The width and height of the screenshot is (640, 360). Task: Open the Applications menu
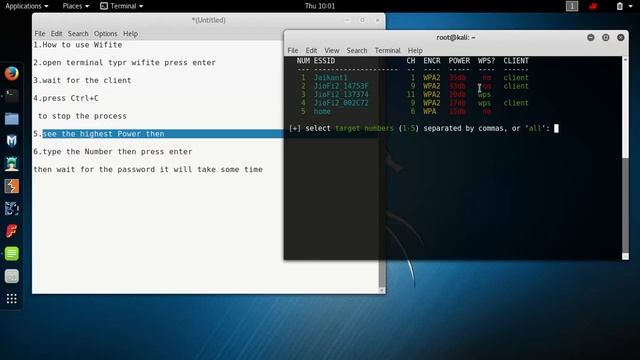click(27, 6)
